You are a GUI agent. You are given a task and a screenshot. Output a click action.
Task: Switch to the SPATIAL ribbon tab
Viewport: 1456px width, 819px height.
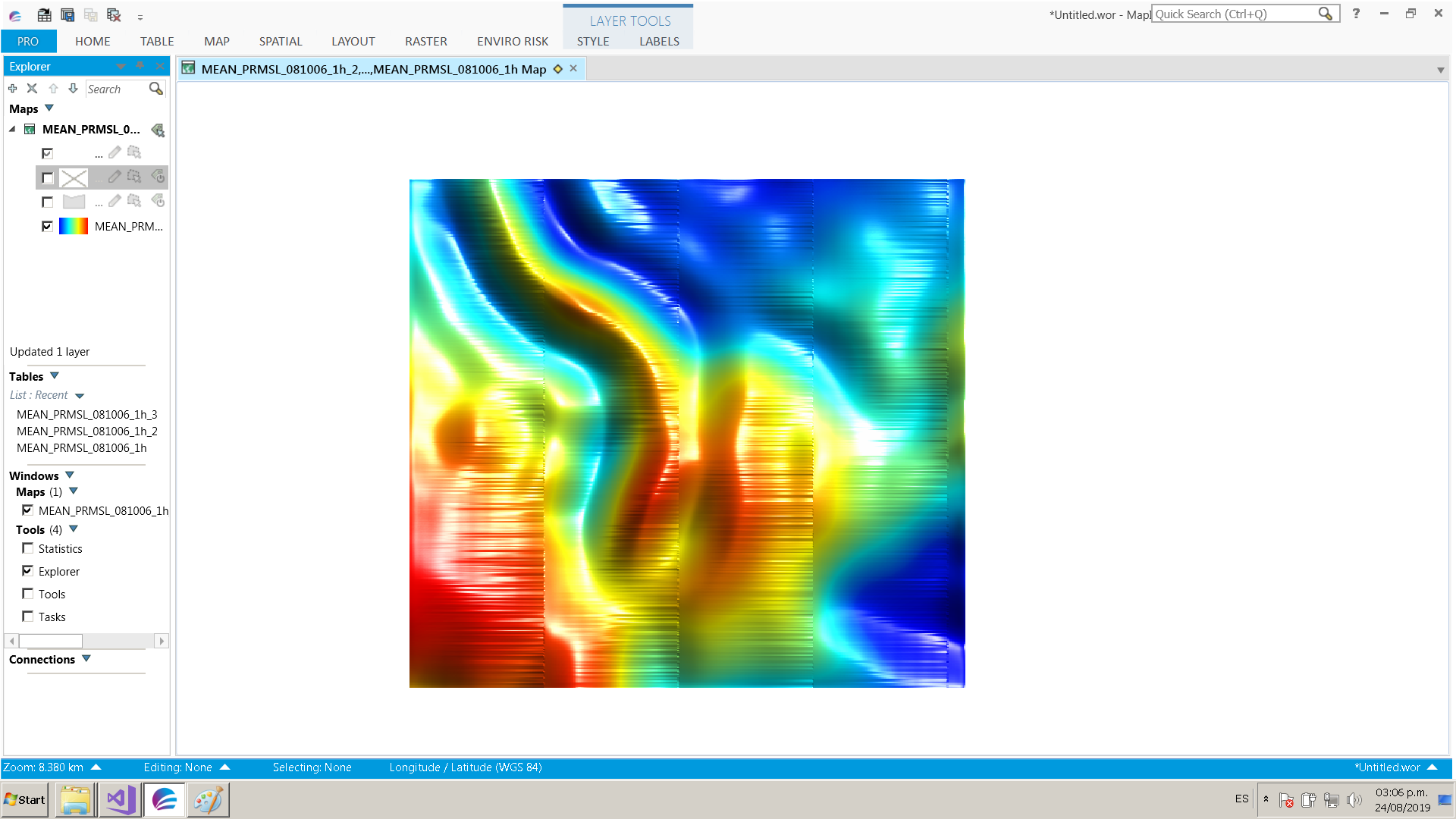[281, 41]
